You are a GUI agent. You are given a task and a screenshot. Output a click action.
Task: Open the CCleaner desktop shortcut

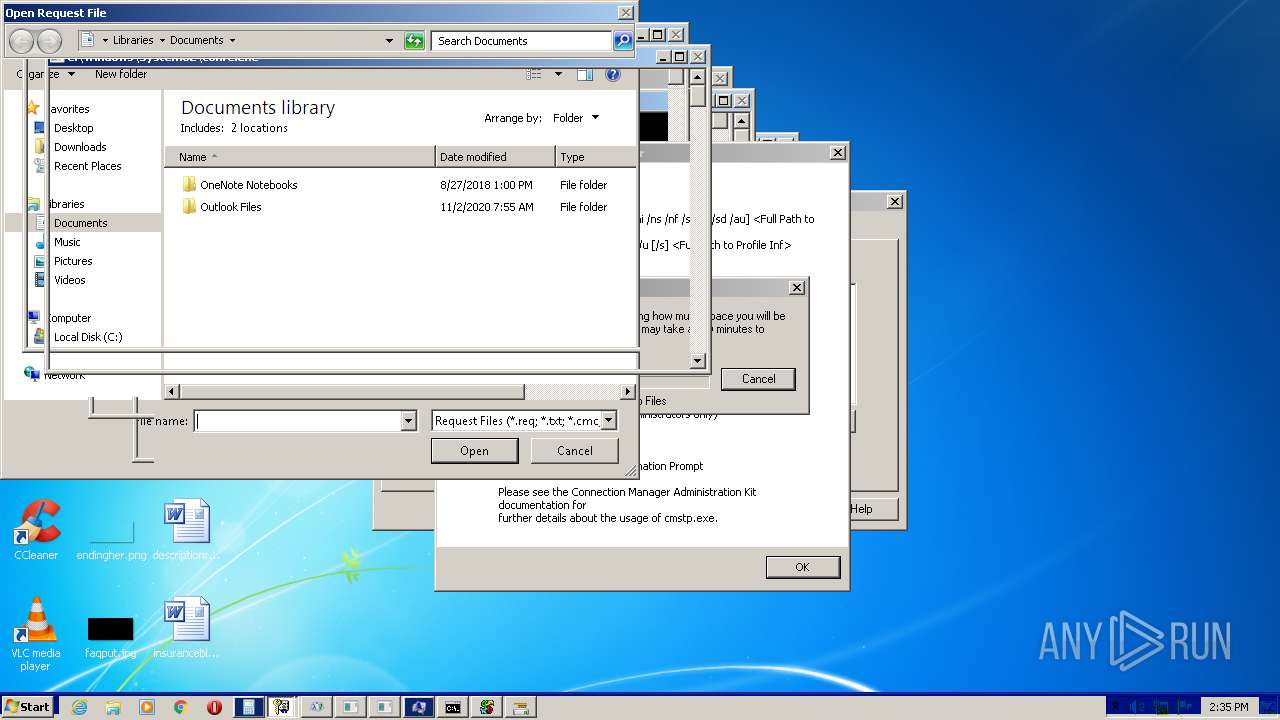[36, 530]
